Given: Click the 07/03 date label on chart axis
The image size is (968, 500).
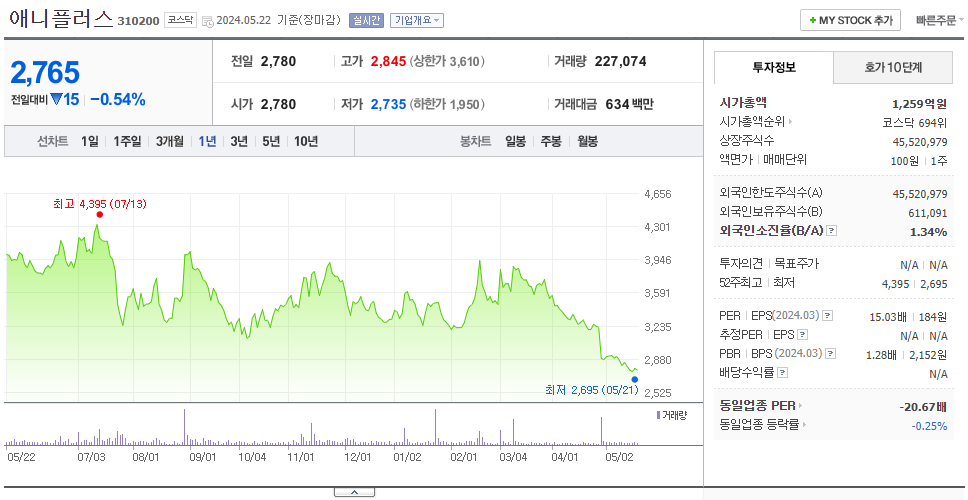Looking at the screenshot, I should pyautogui.click(x=92, y=458).
